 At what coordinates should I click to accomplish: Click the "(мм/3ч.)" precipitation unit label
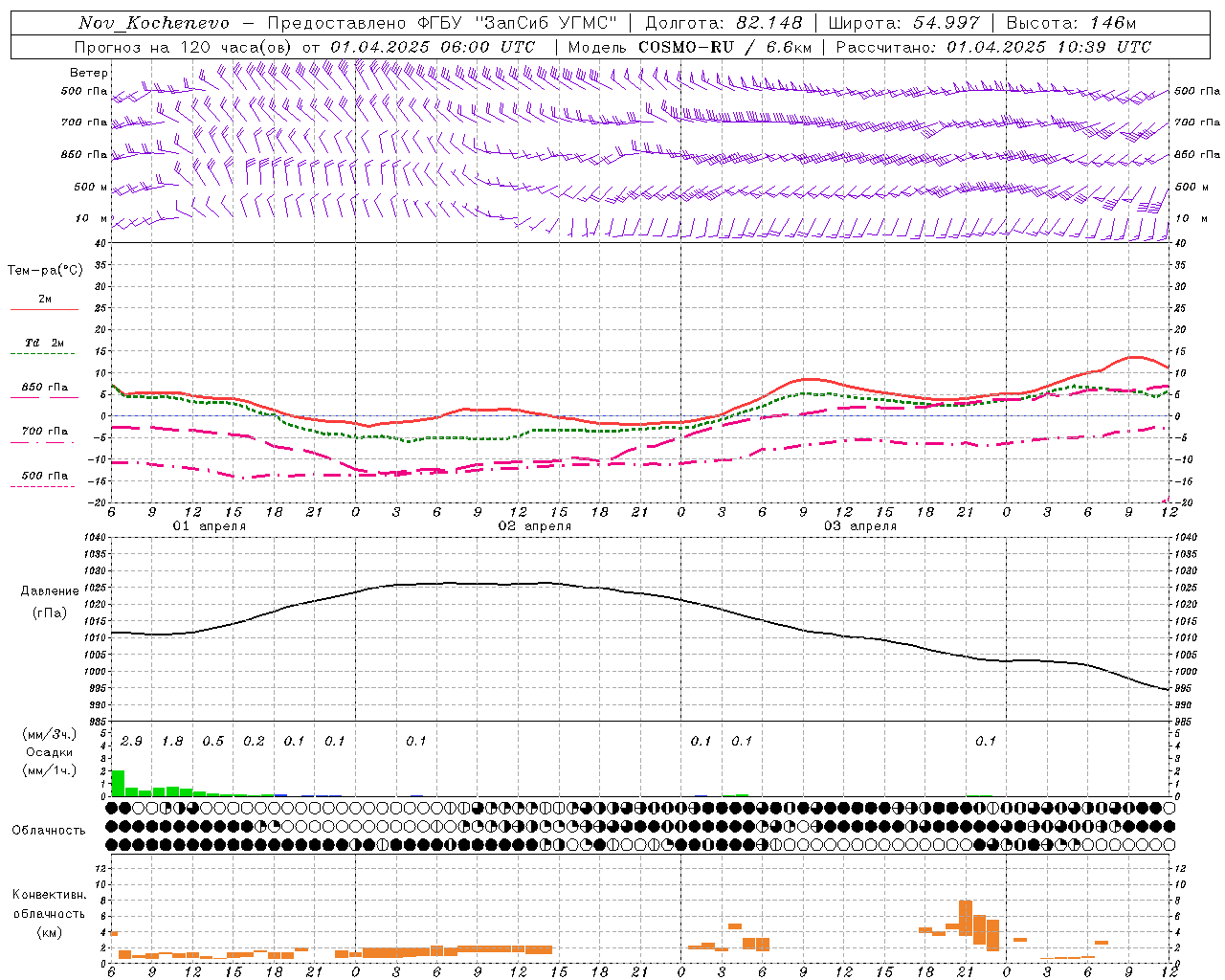[x=50, y=735]
